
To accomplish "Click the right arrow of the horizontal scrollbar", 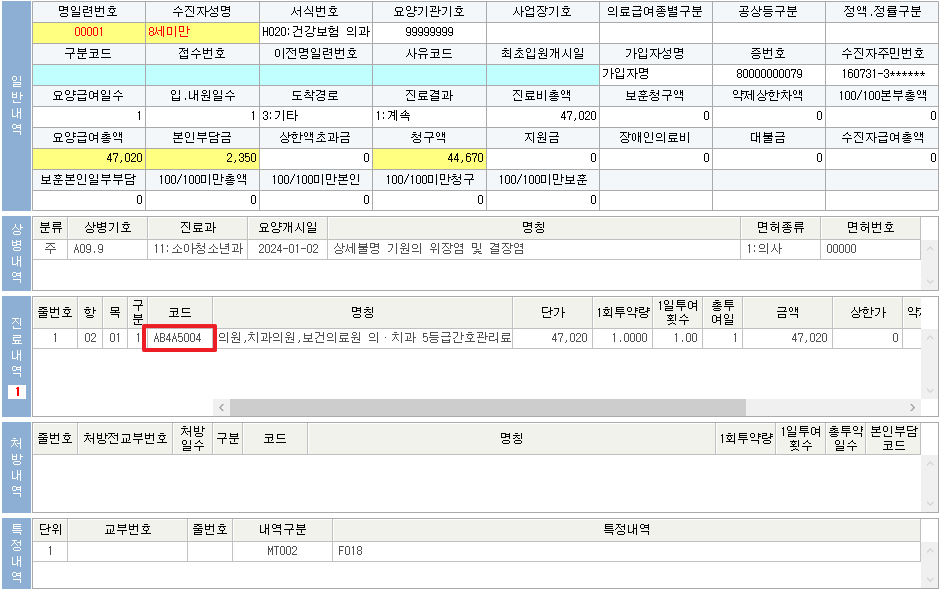I will point(912,408).
